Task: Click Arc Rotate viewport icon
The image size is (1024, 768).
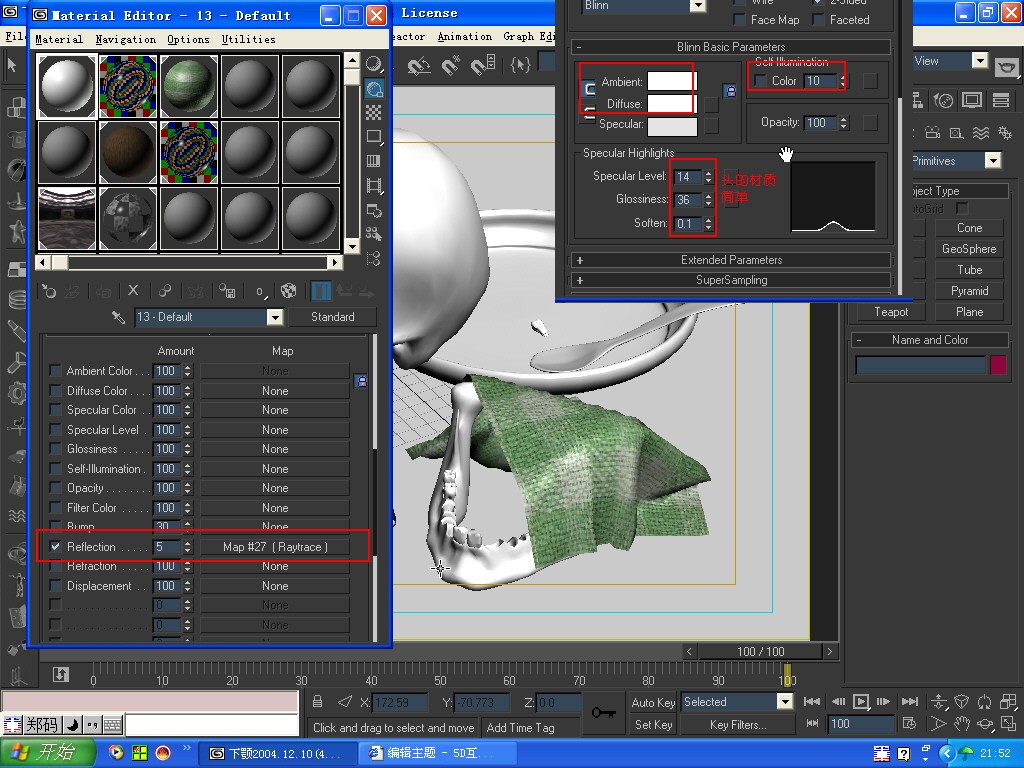Action: point(985,724)
